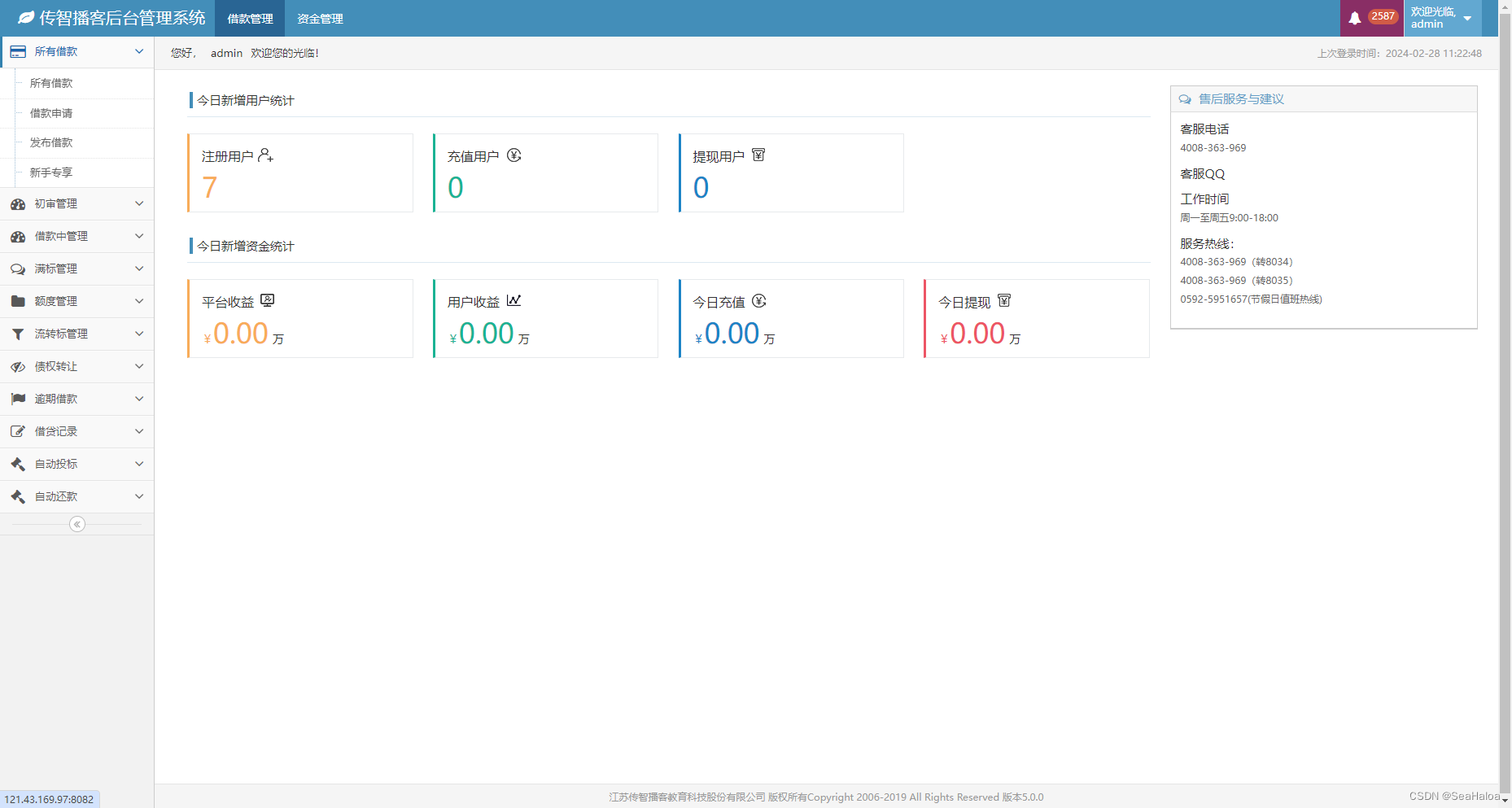Collapse the 所有借款 menu chevron

click(139, 51)
